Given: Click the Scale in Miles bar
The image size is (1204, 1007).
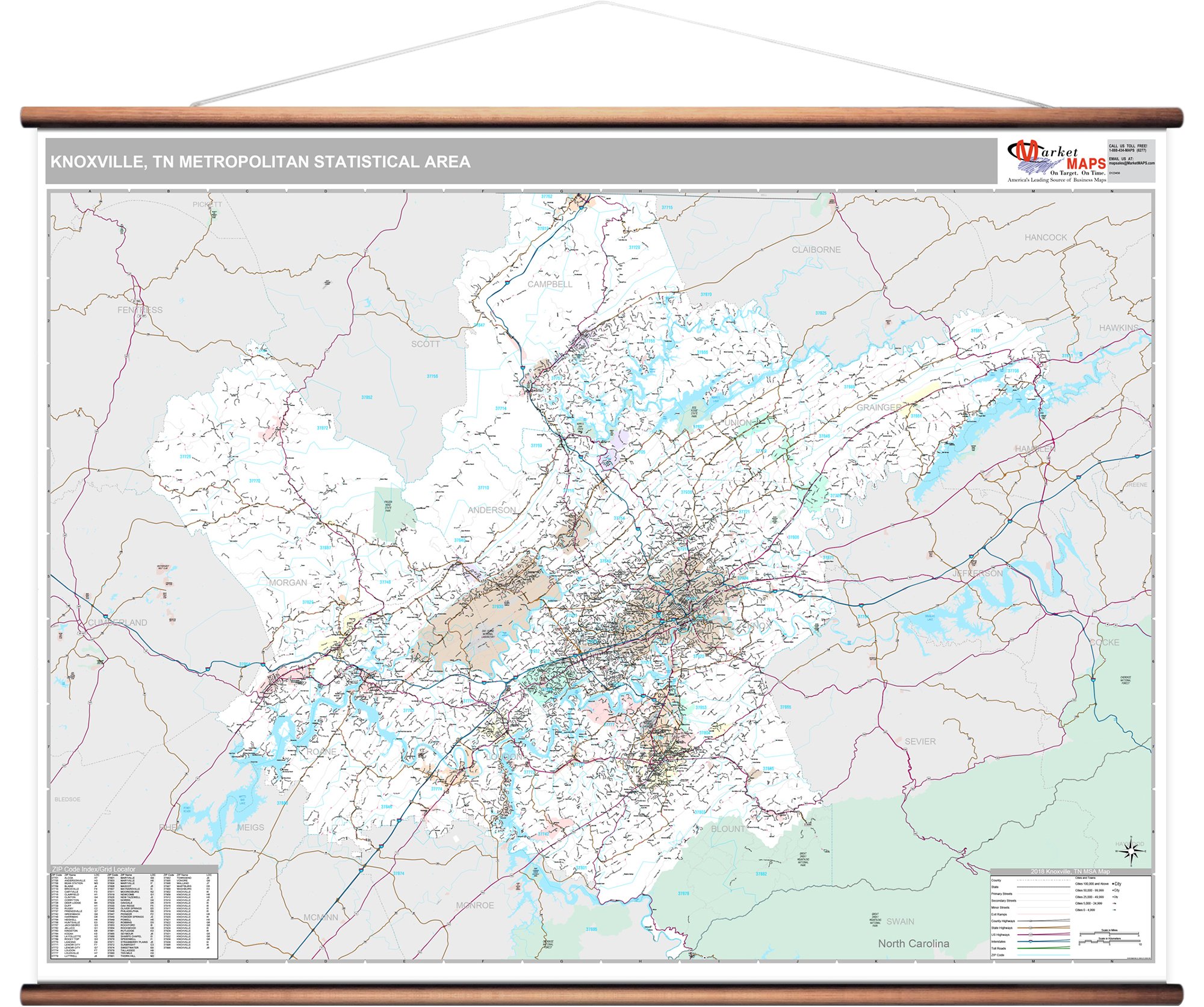Looking at the screenshot, I should [x=1109, y=933].
